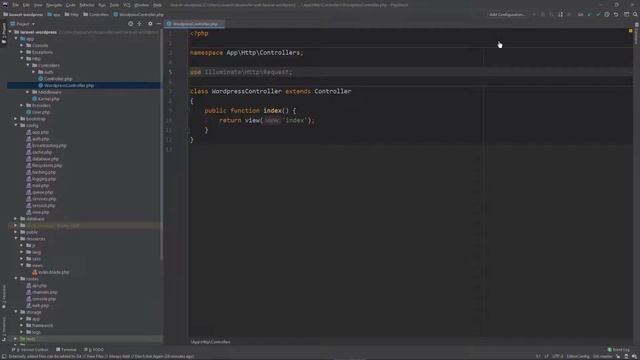Select filesystems.php in config folder
This screenshot has width=640, height=360.
click(44, 165)
